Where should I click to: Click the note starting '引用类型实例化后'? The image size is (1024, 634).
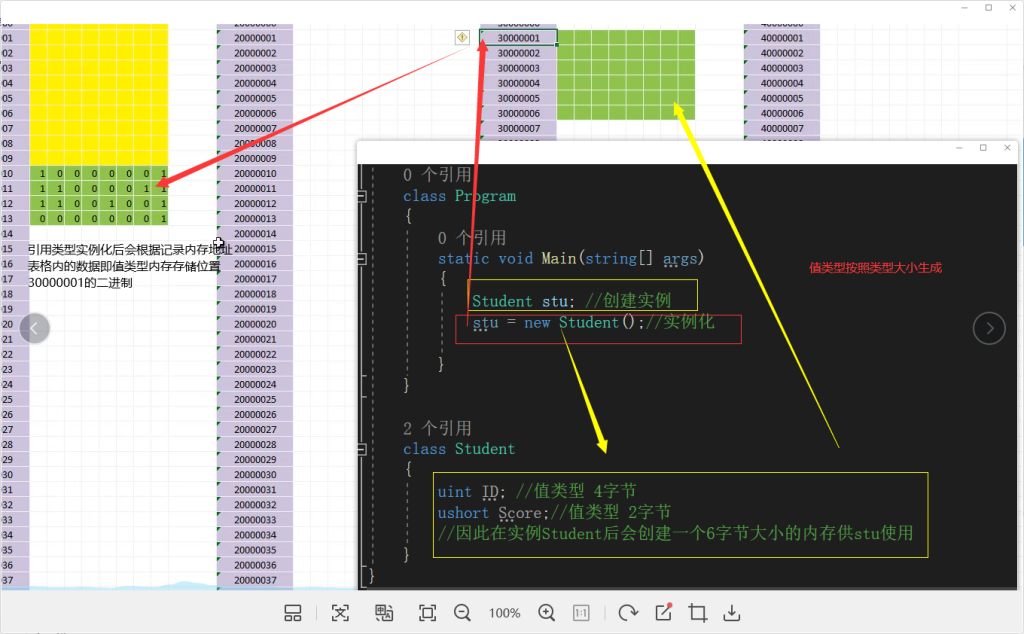[129, 249]
